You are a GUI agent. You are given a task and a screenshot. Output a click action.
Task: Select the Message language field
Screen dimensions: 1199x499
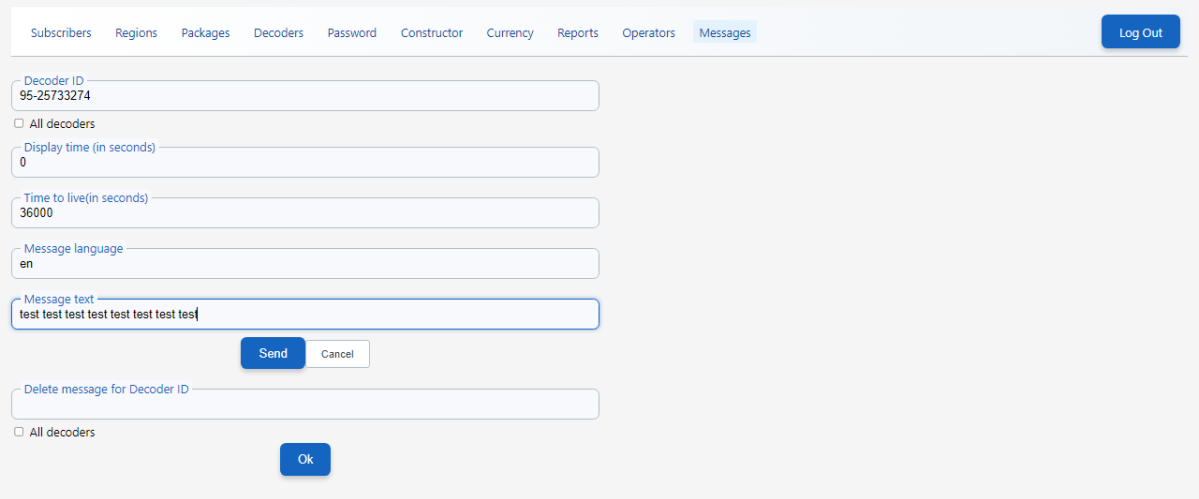click(305, 264)
